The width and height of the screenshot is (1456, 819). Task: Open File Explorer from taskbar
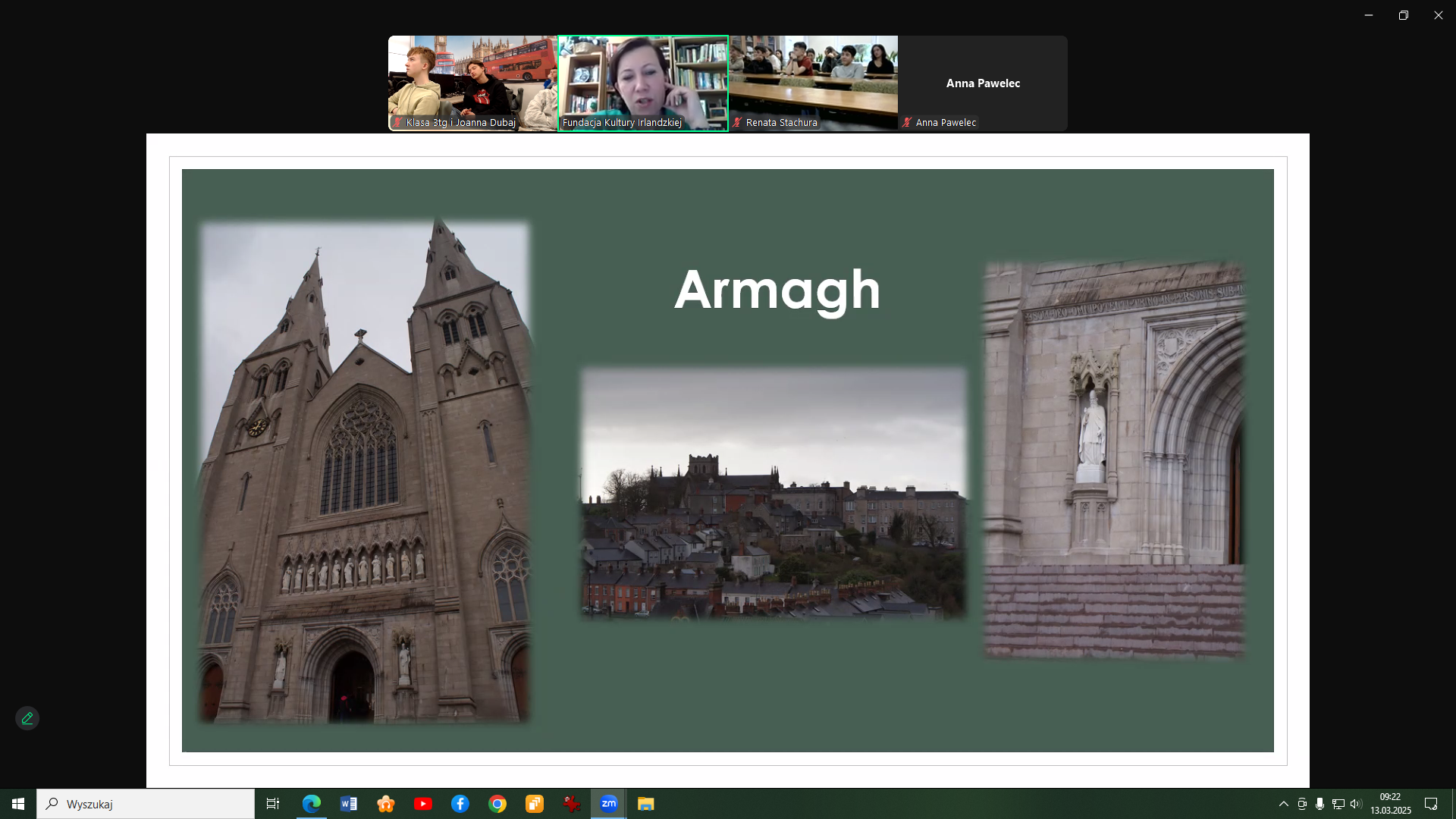click(x=645, y=804)
